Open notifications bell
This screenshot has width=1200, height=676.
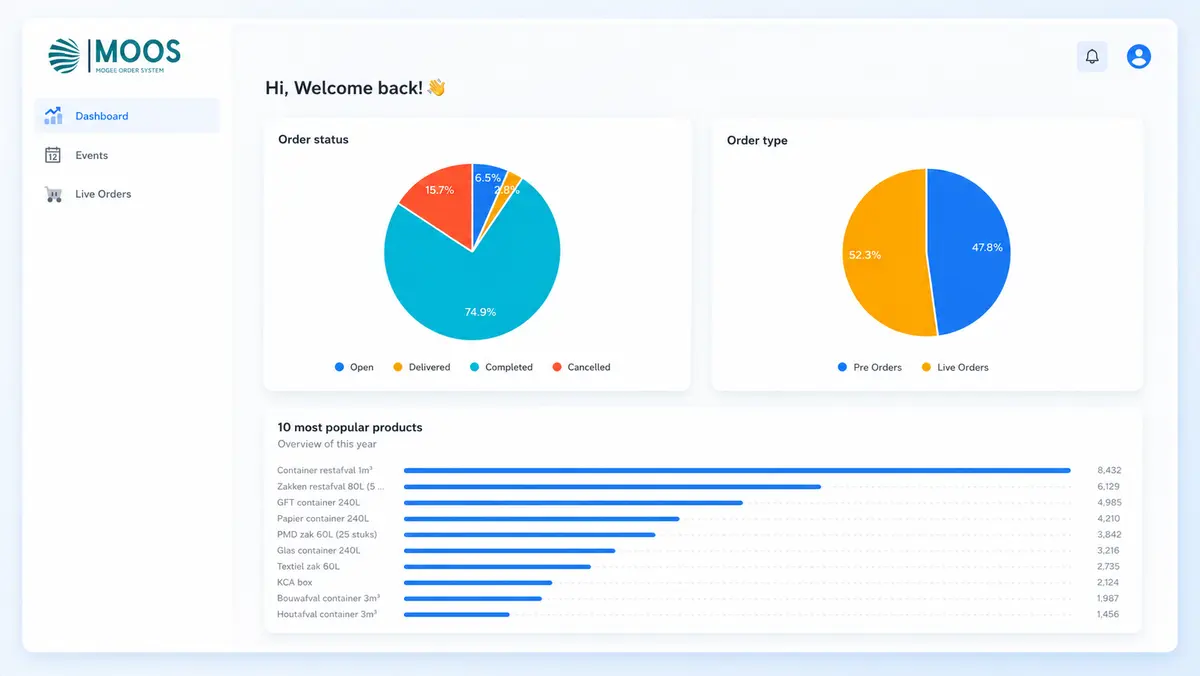point(1092,57)
